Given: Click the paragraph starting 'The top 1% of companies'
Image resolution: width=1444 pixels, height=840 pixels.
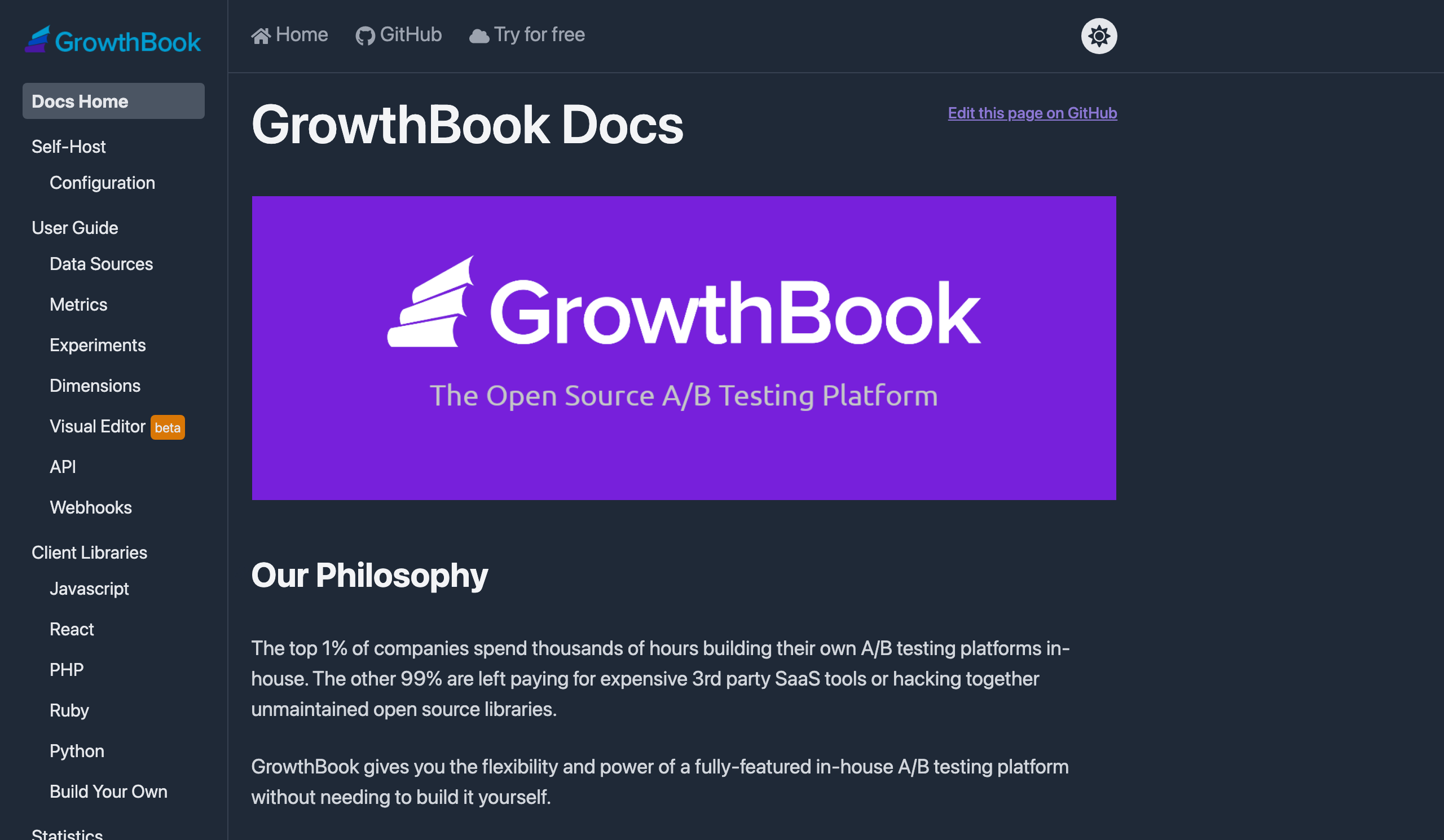Looking at the screenshot, I should pos(661,679).
